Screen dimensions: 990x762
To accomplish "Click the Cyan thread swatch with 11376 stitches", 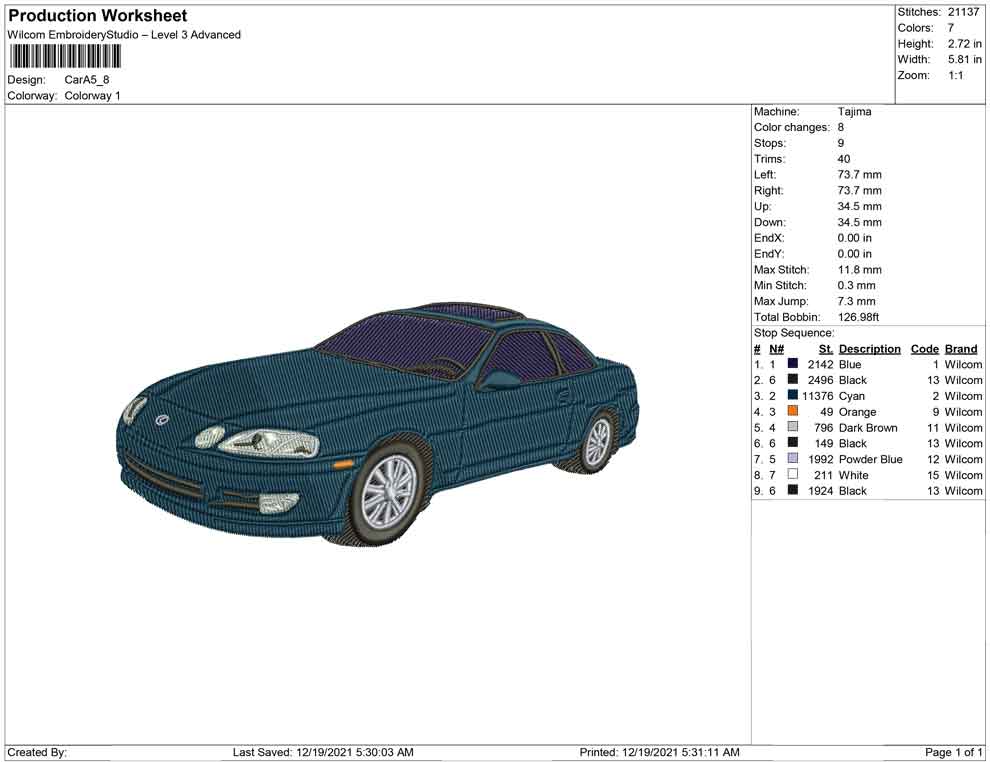I will pos(793,396).
